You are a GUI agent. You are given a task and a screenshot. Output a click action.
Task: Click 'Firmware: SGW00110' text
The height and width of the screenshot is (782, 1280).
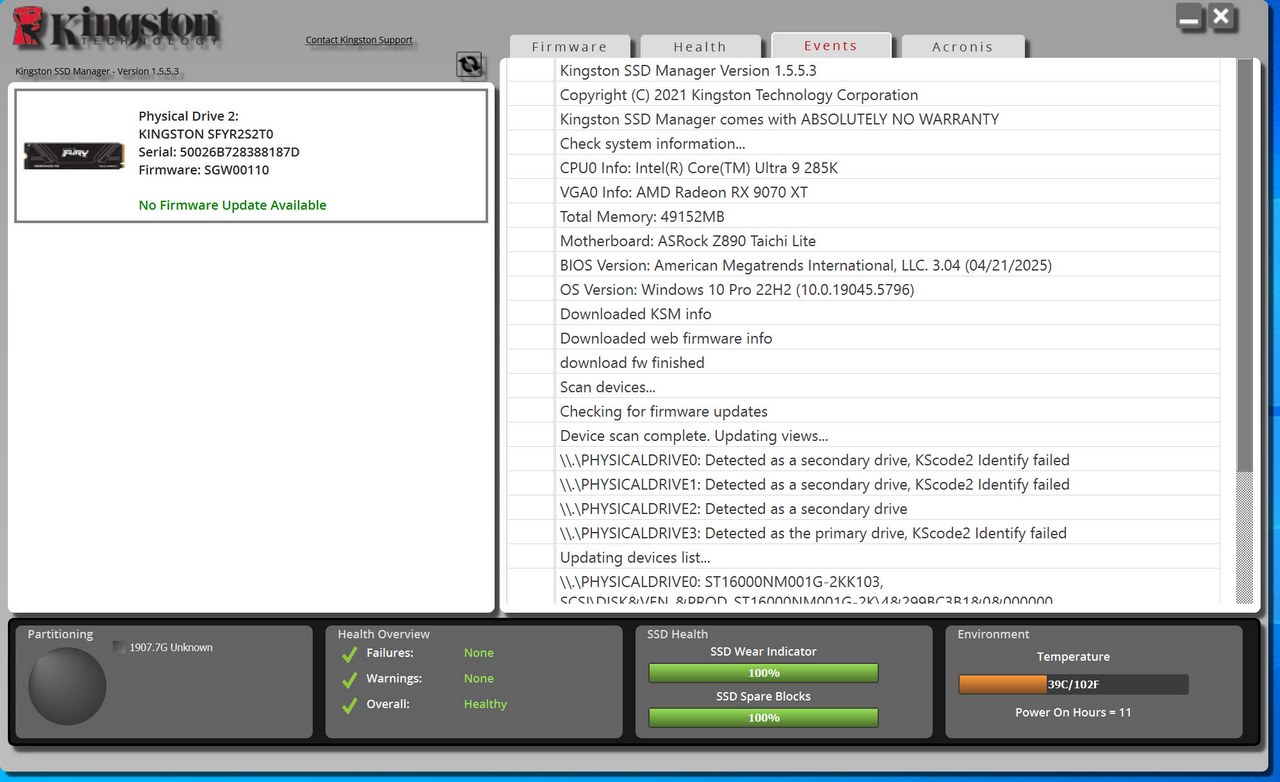pyautogui.click(x=204, y=170)
